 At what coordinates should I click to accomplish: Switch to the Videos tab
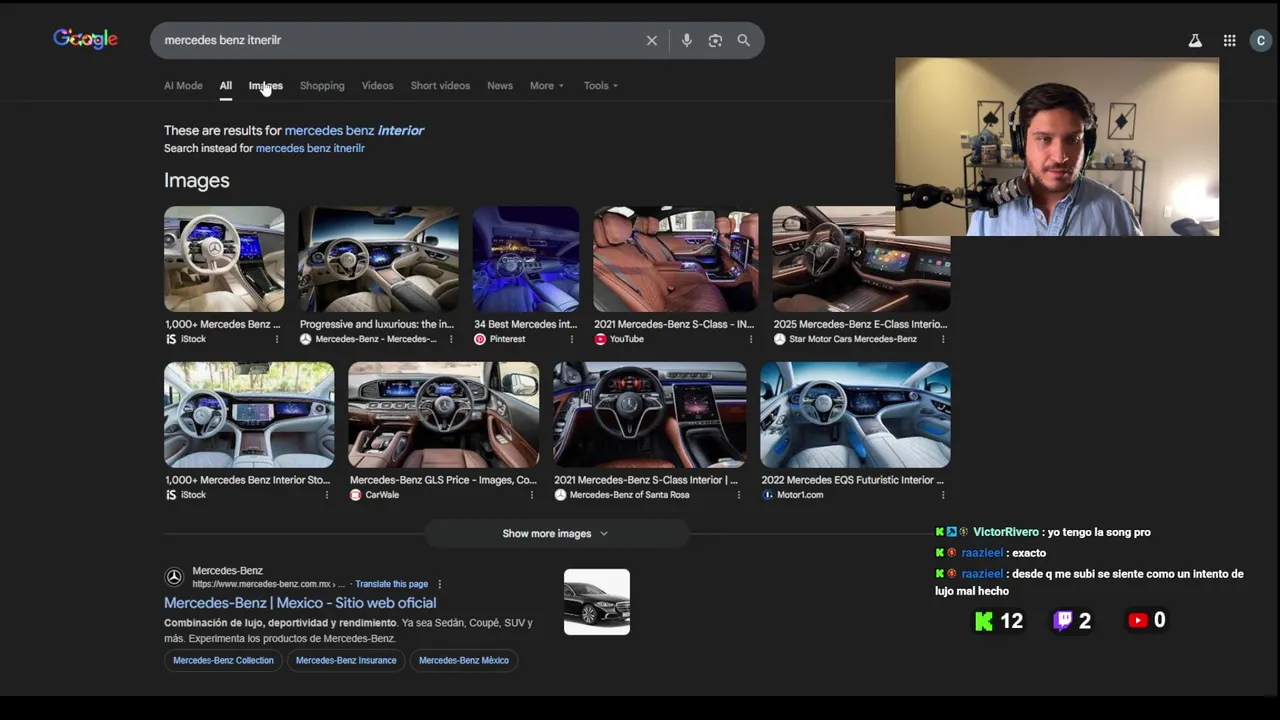(x=377, y=86)
